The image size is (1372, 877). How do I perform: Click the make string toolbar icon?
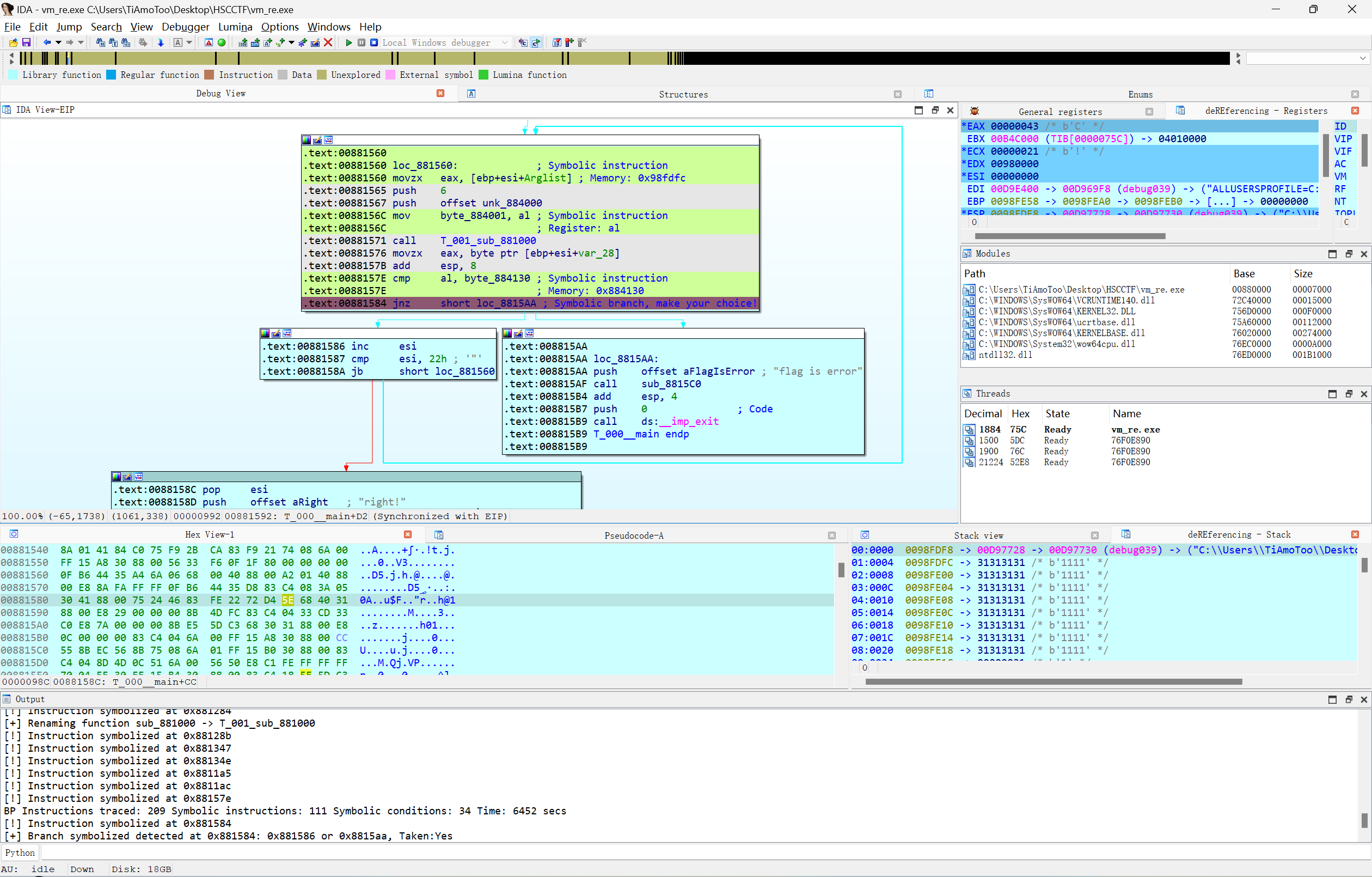point(268,42)
